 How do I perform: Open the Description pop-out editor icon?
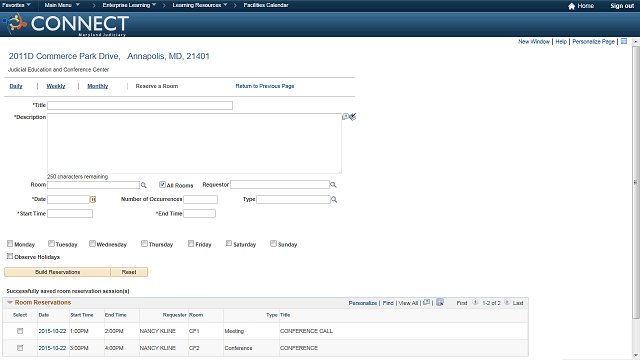pos(345,117)
